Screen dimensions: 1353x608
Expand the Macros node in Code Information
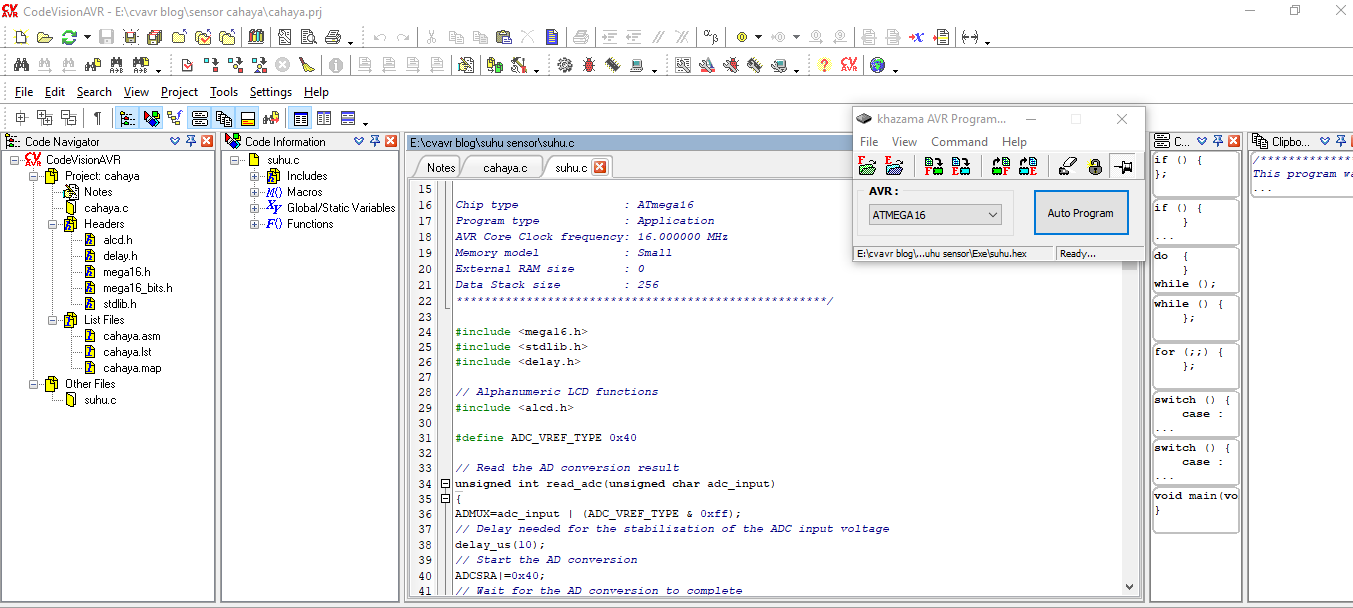point(255,192)
